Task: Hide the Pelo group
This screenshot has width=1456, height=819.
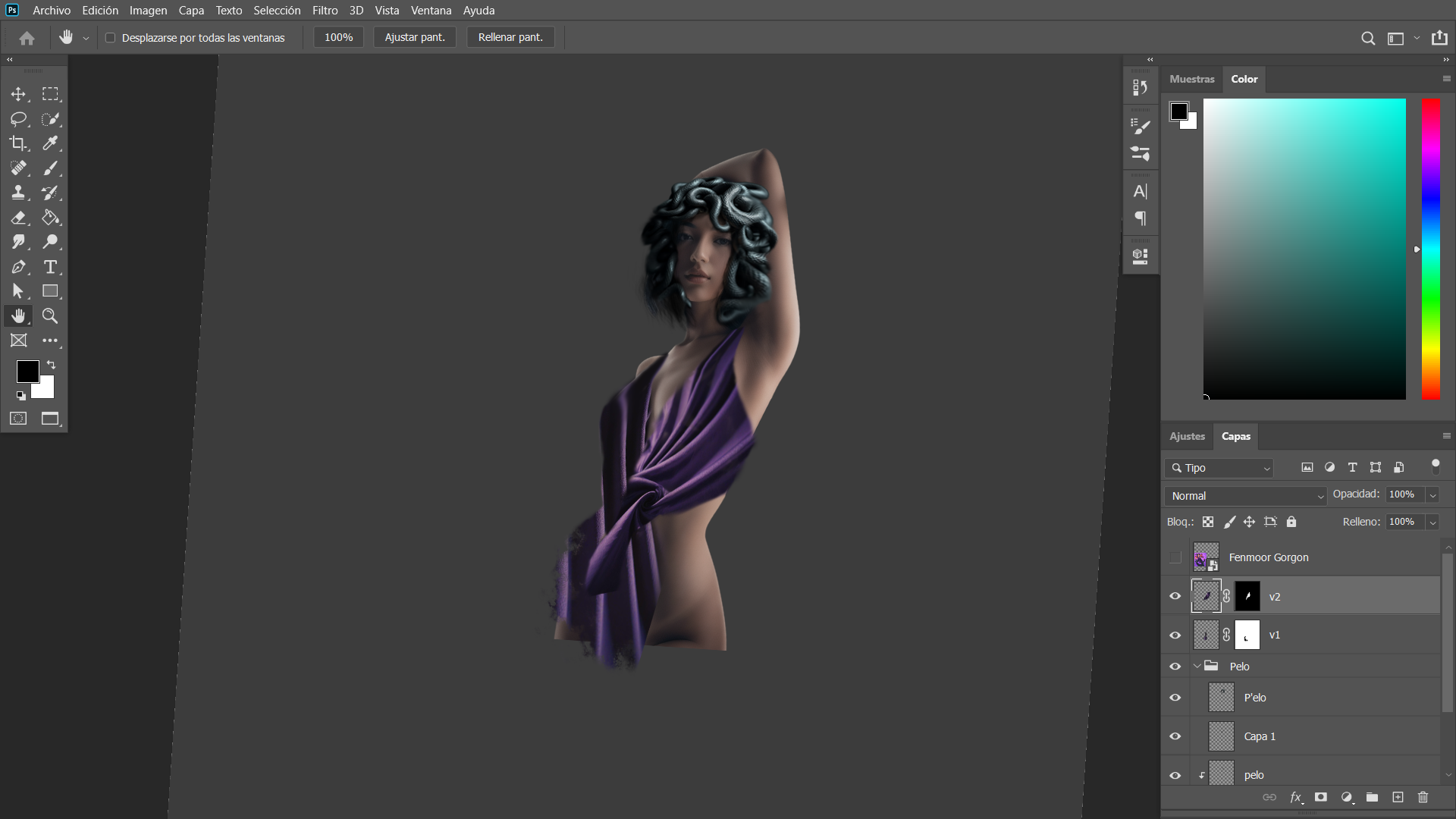Action: 1175,667
